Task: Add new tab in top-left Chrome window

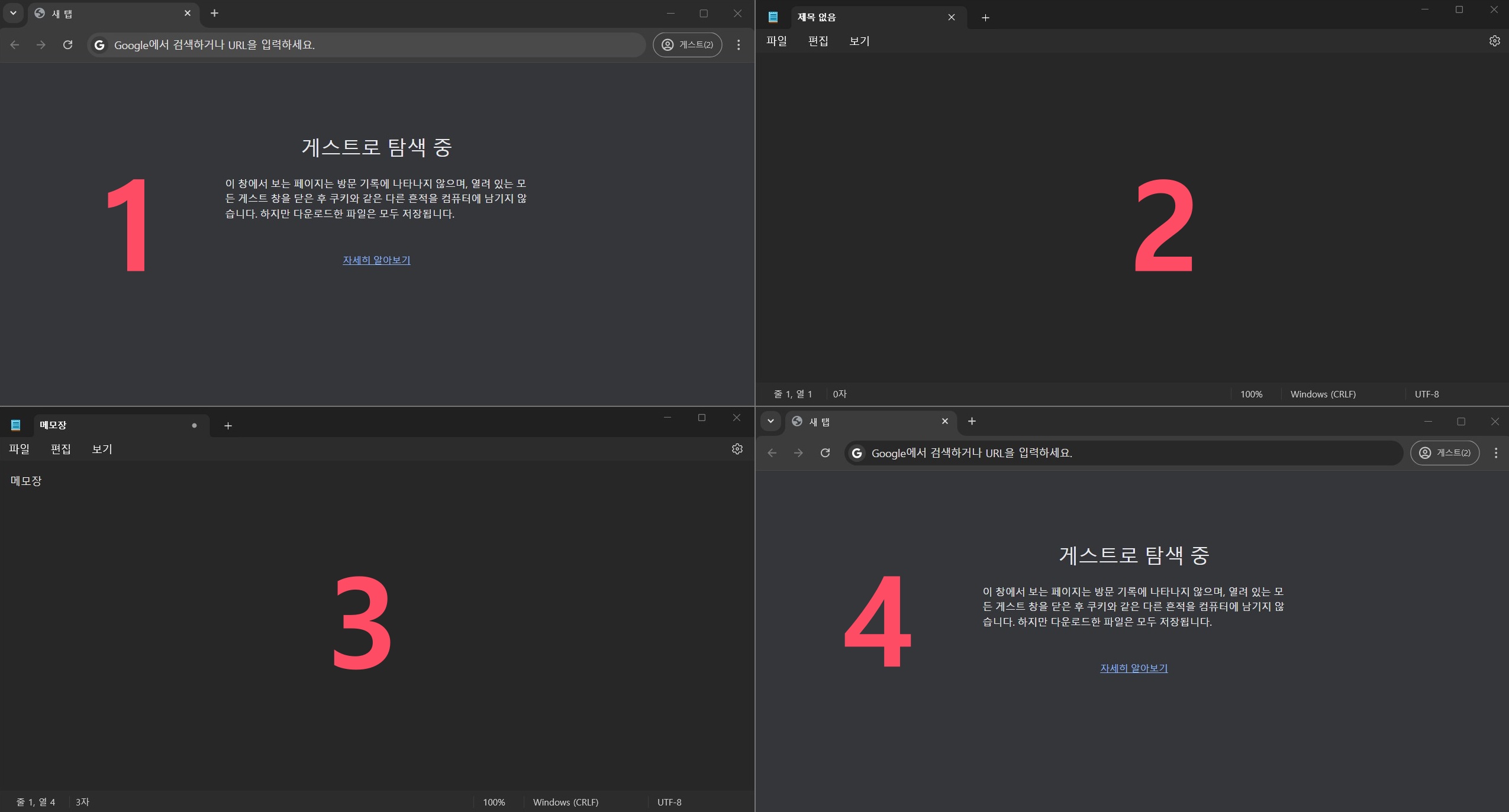Action: click(x=214, y=13)
